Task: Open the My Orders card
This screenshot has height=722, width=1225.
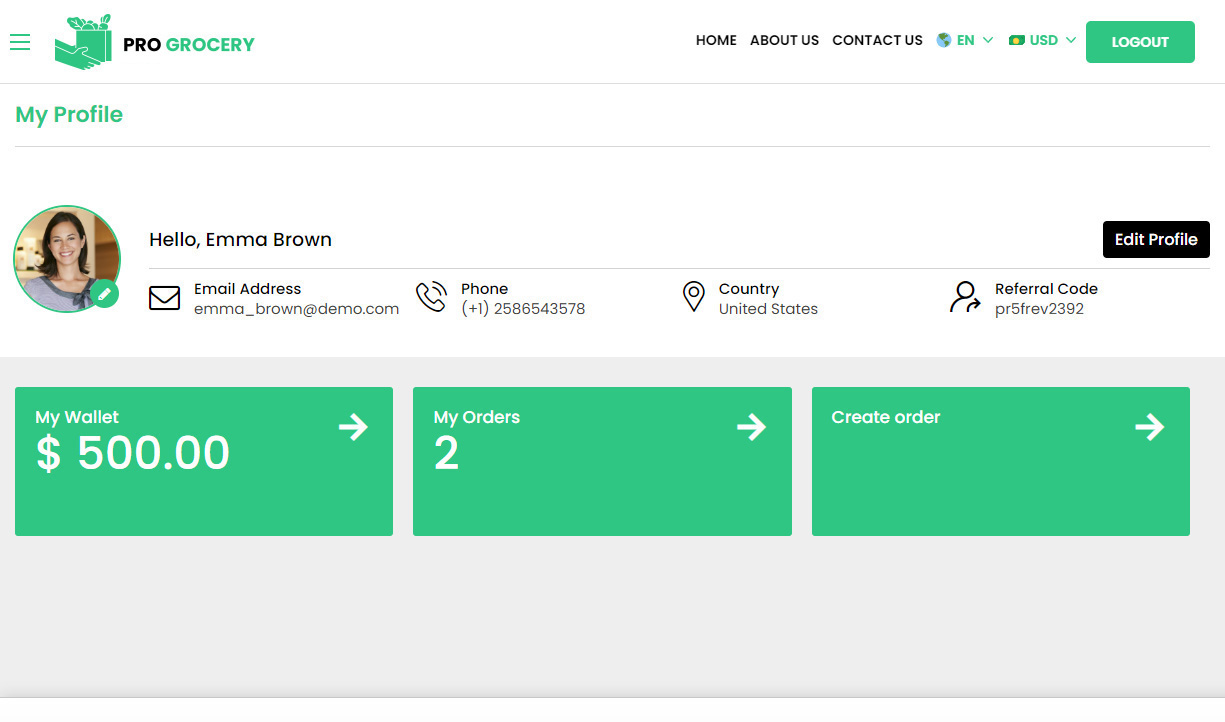Action: (602, 461)
